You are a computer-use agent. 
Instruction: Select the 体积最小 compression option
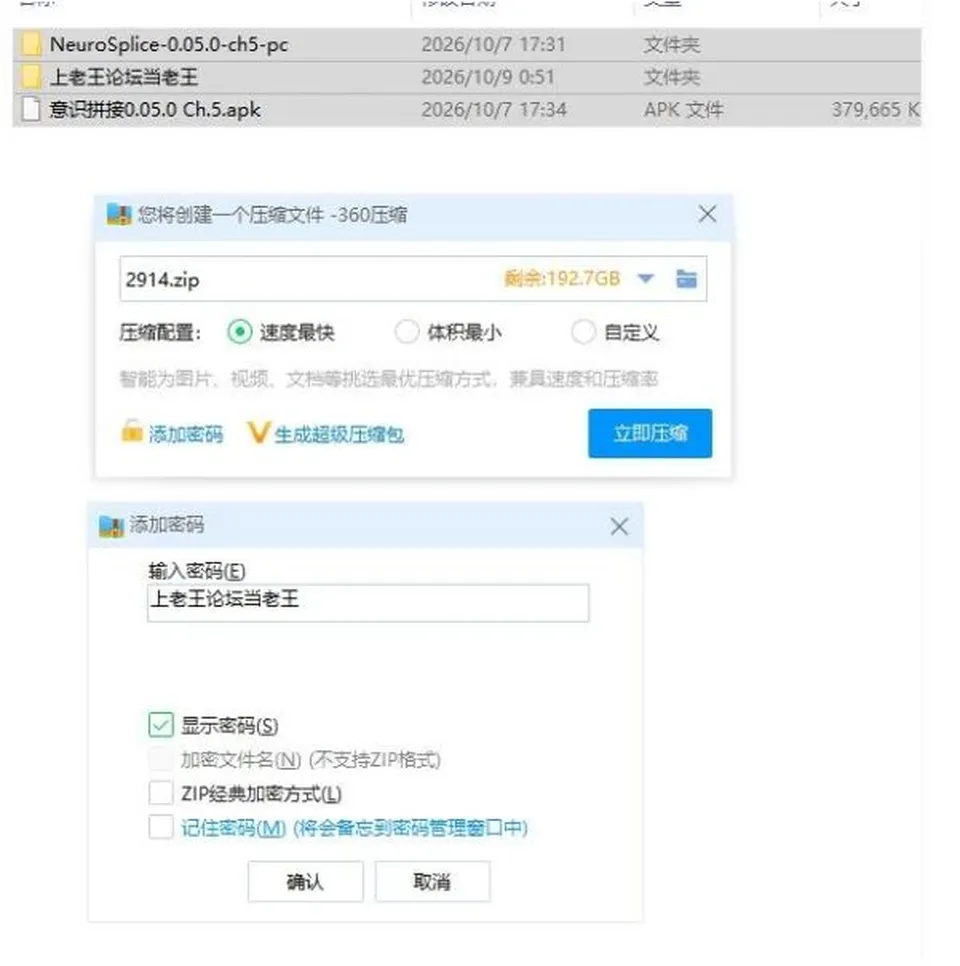pyautogui.click(x=407, y=332)
